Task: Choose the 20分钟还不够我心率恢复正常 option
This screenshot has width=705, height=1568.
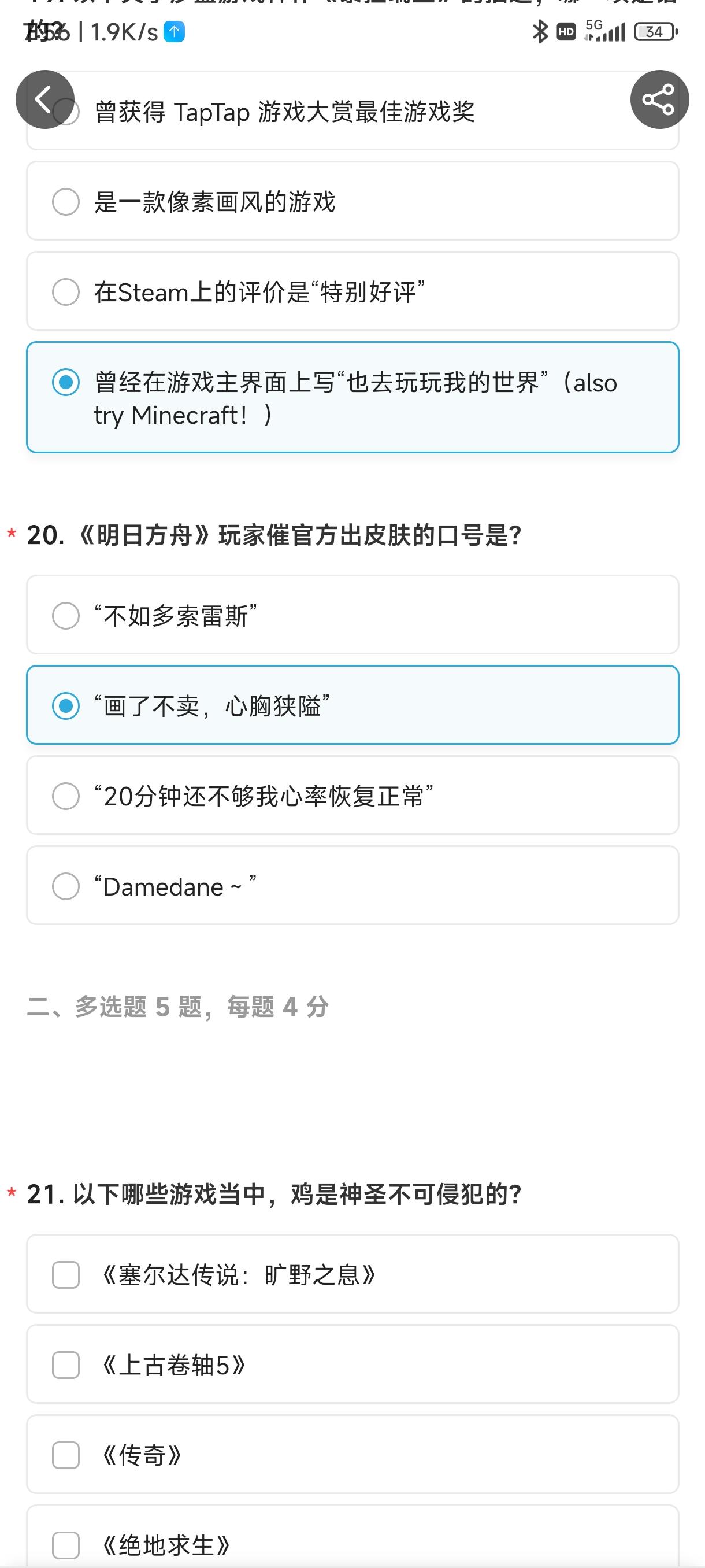Action: click(352, 795)
